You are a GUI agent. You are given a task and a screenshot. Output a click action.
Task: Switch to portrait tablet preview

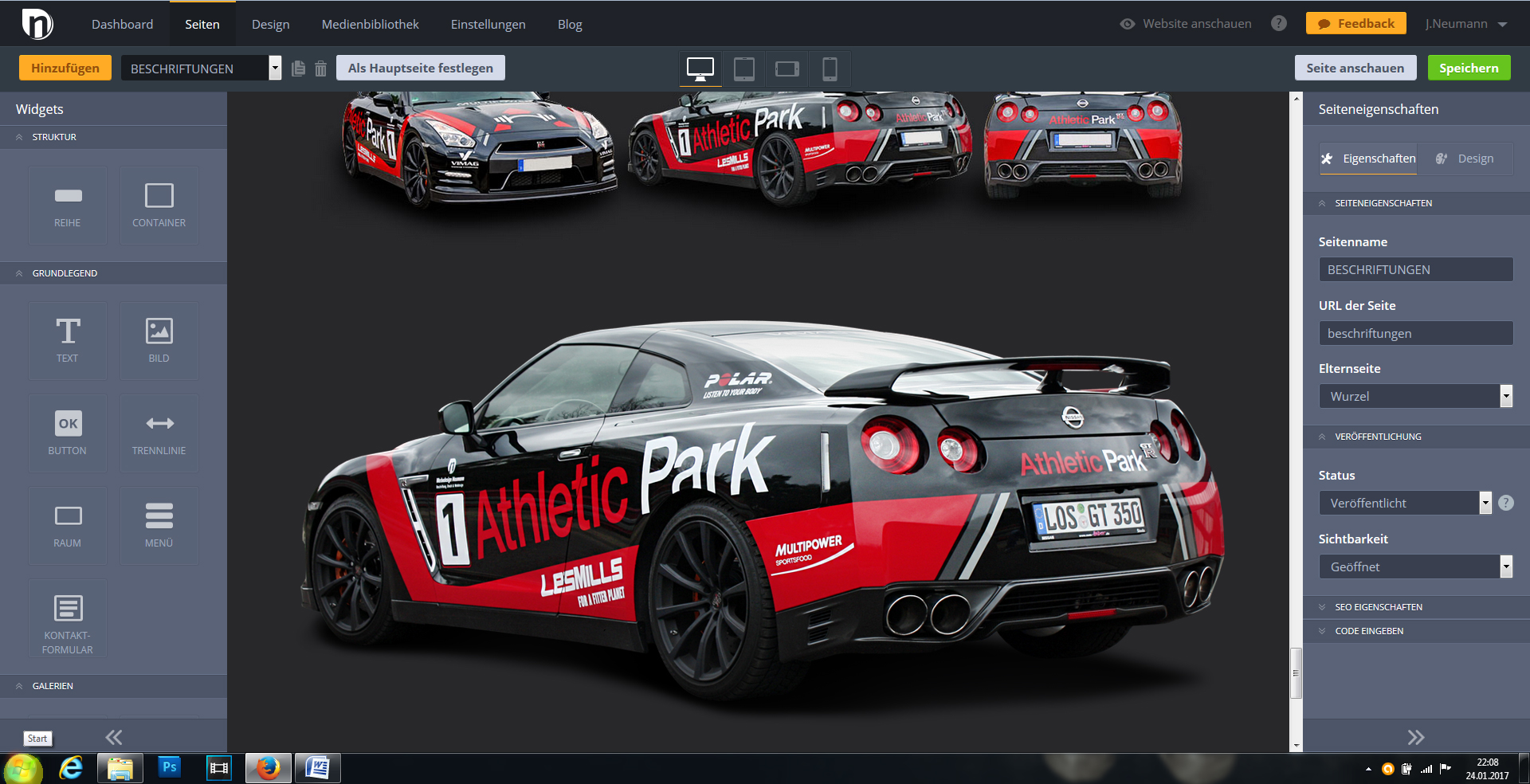tap(744, 69)
